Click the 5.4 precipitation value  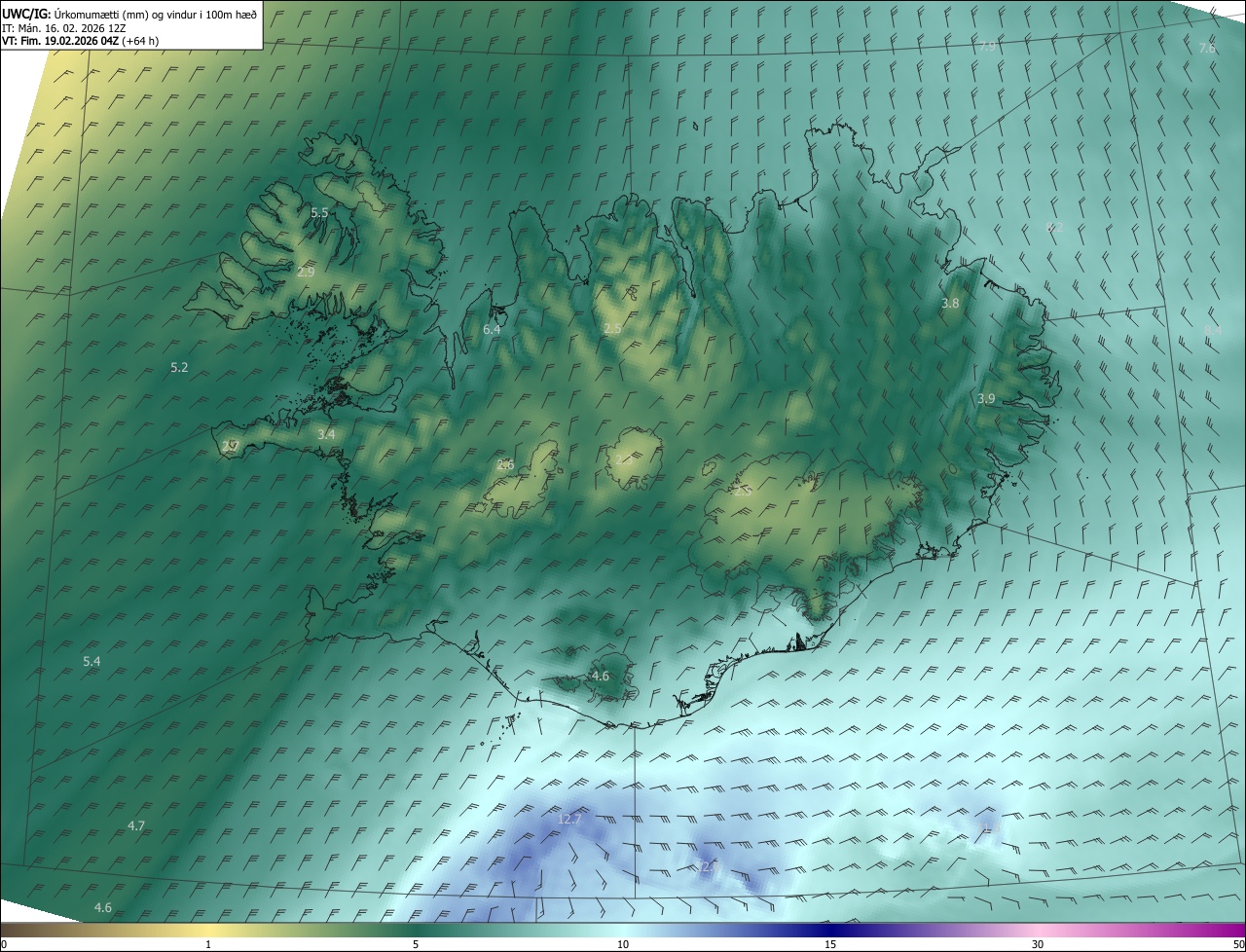[92, 662]
